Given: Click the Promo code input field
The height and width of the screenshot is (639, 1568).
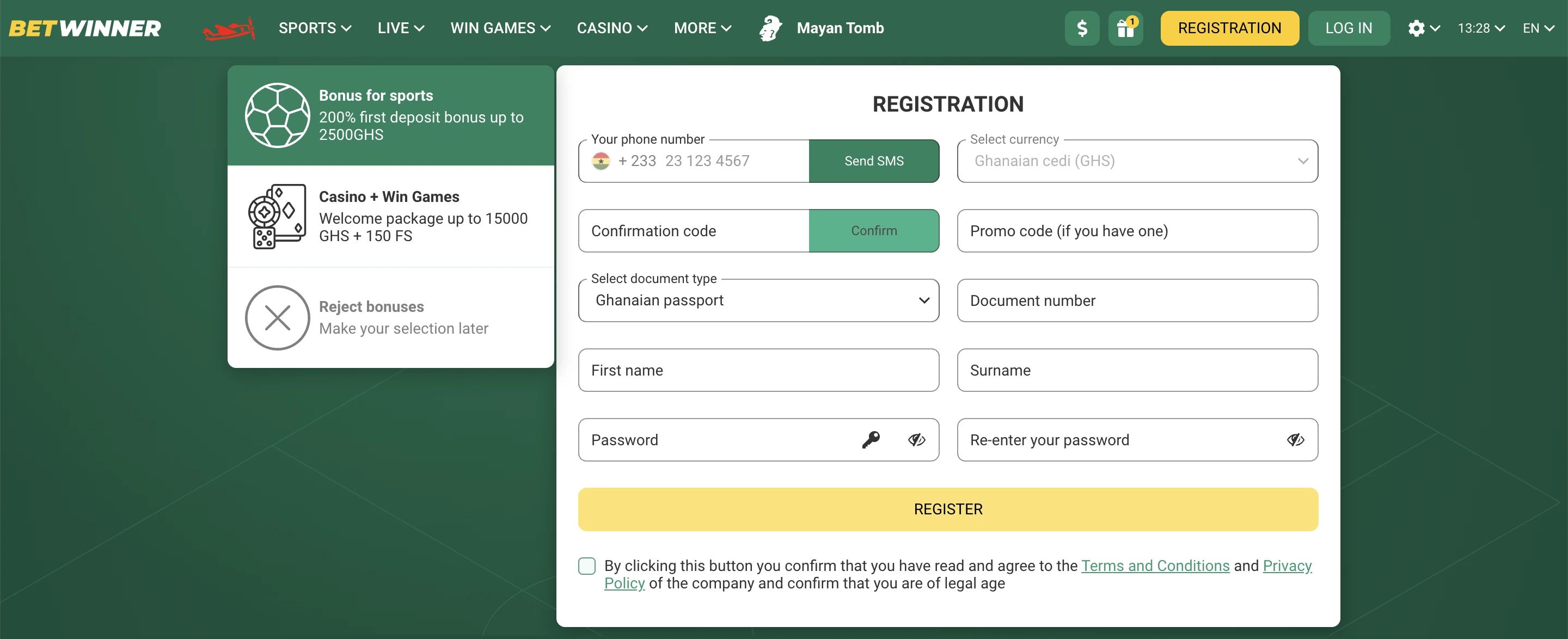Looking at the screenshot, I should [1136, 231].
